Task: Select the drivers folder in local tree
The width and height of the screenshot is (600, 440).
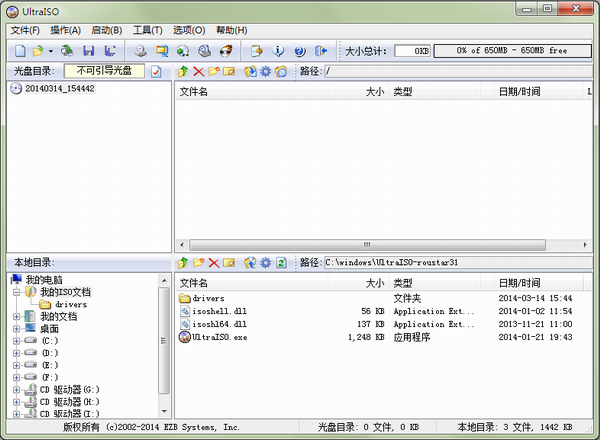Action: pyautogui.click(x=71, y=305)
